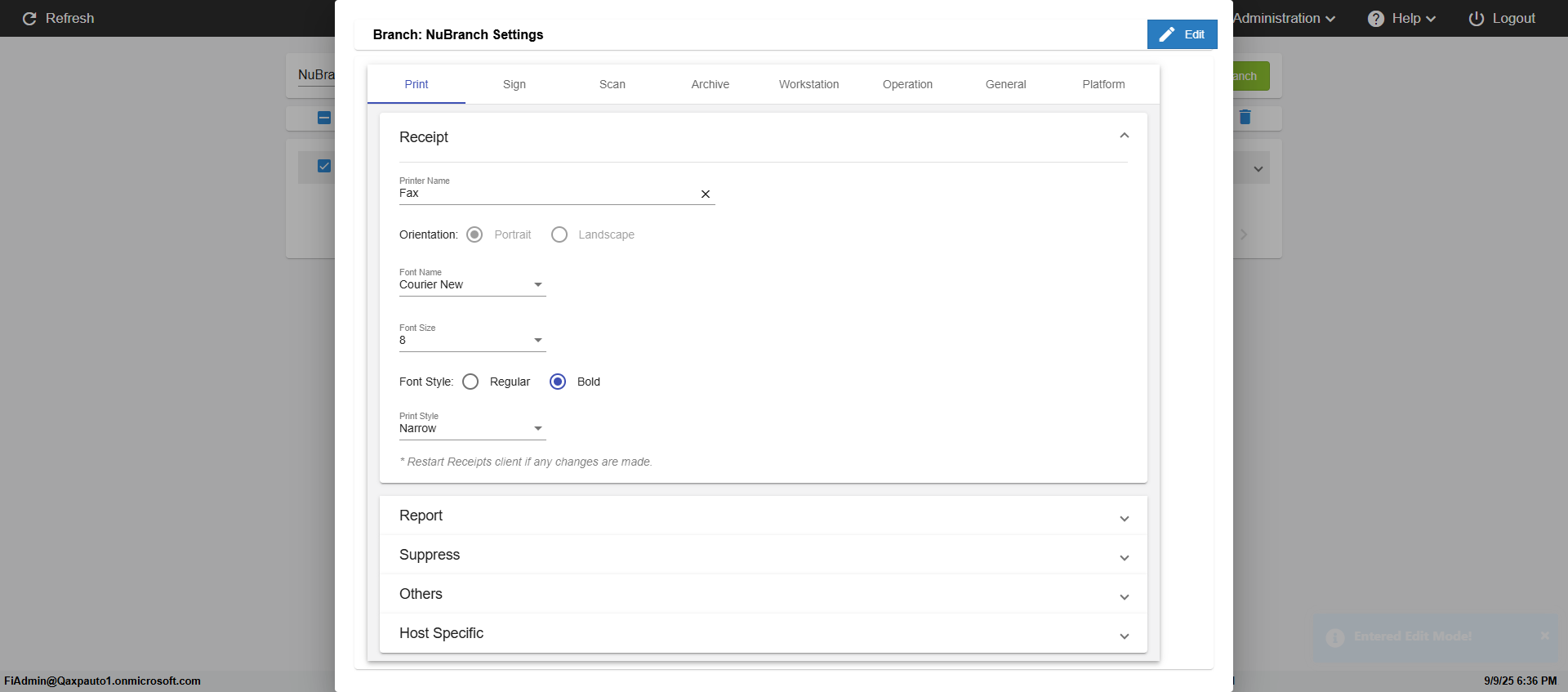Open the Print Style dropdown

[x=472, y=428]
